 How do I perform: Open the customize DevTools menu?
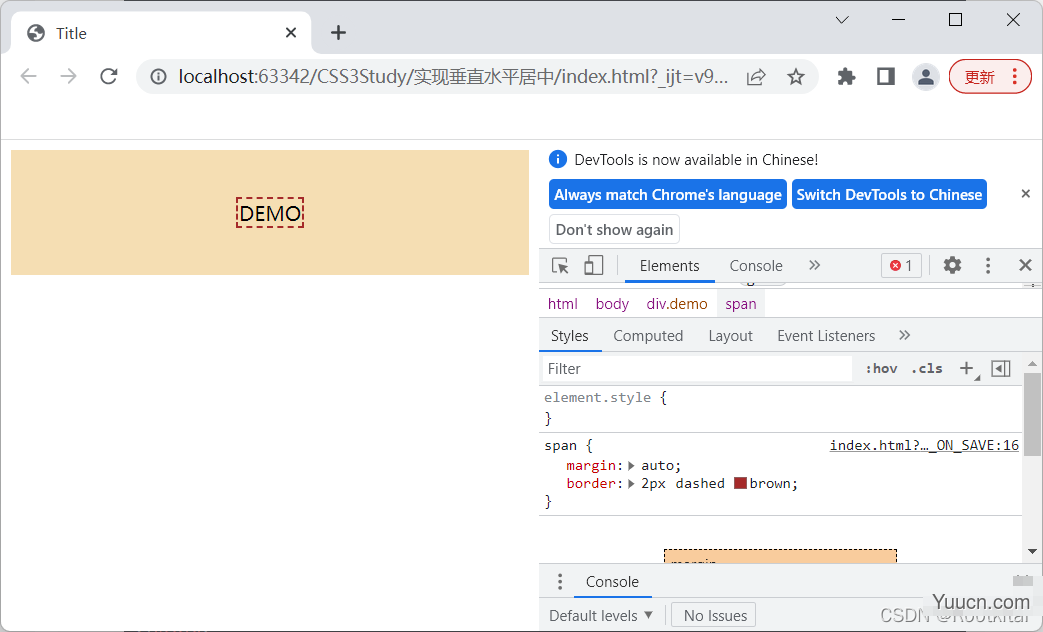pyautogui.click(x=988, y=265)
